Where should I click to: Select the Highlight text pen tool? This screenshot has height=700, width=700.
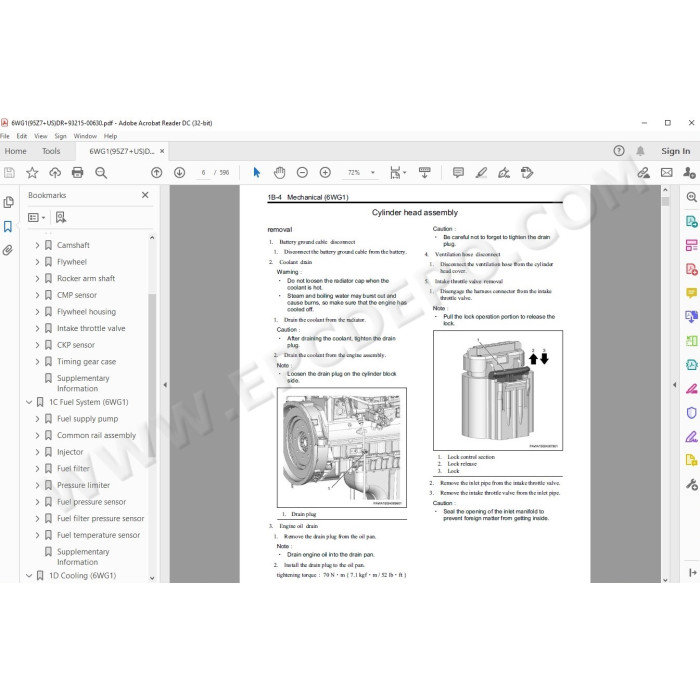[x=481, y=173]
